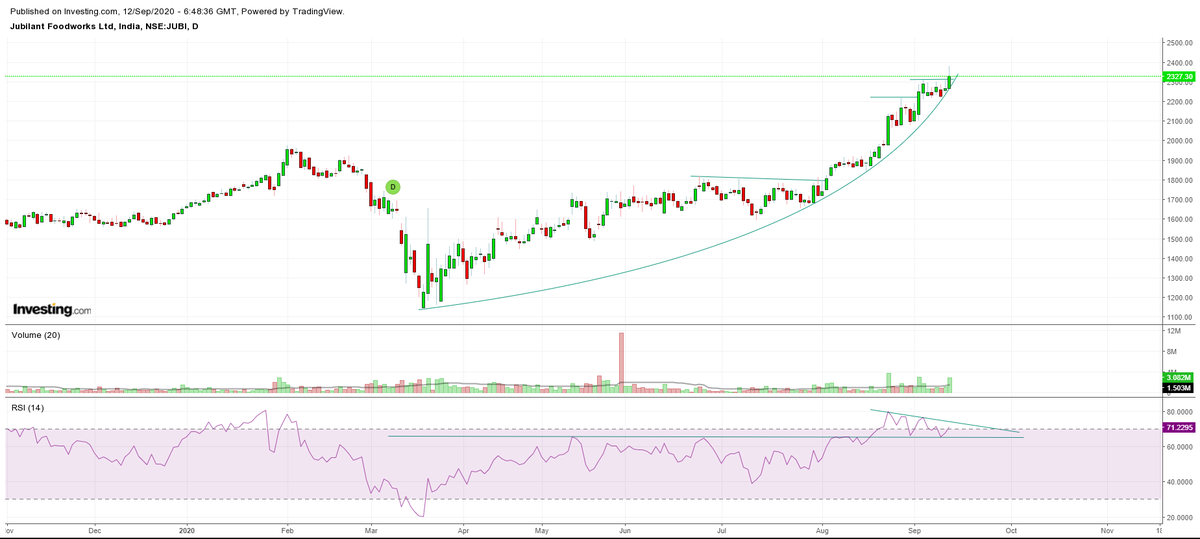Click the Published on Investing.com header line
Screen dimensions: 1200x539
click(x=176, y=11)
